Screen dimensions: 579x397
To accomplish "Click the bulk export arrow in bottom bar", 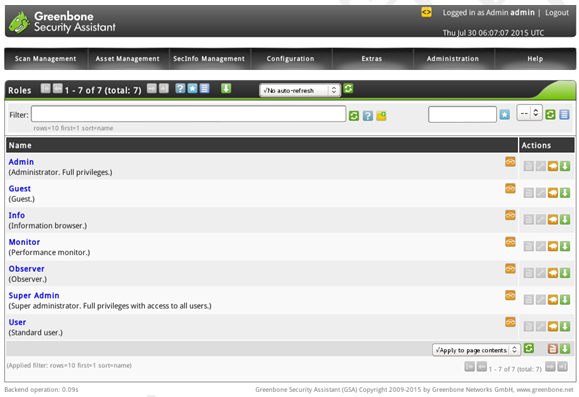I will click(x=565, y=349).
